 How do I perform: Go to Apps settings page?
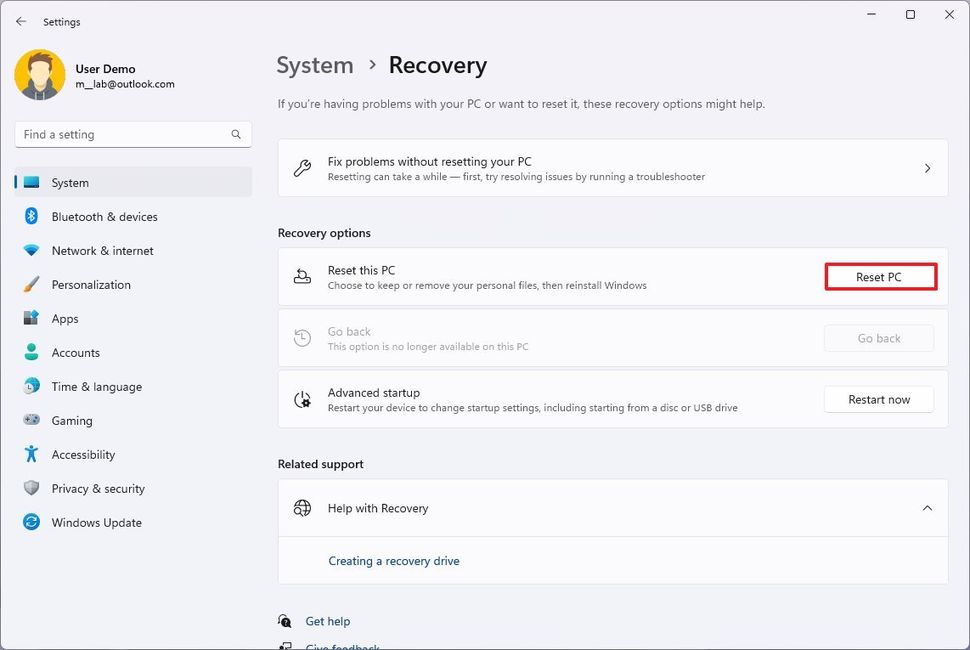(x=65, y=319)
